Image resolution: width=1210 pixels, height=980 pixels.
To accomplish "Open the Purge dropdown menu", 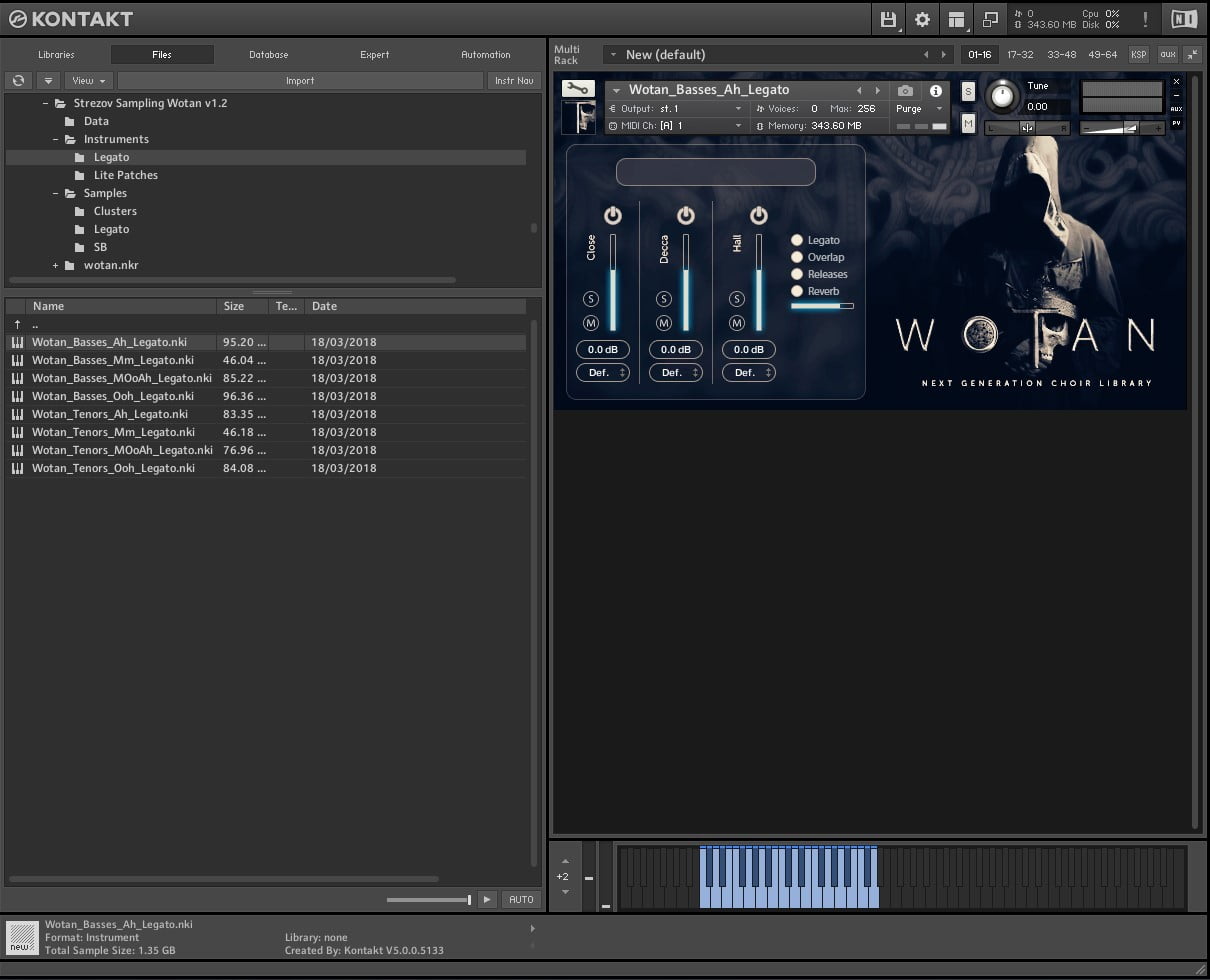I will click(919, 108).
